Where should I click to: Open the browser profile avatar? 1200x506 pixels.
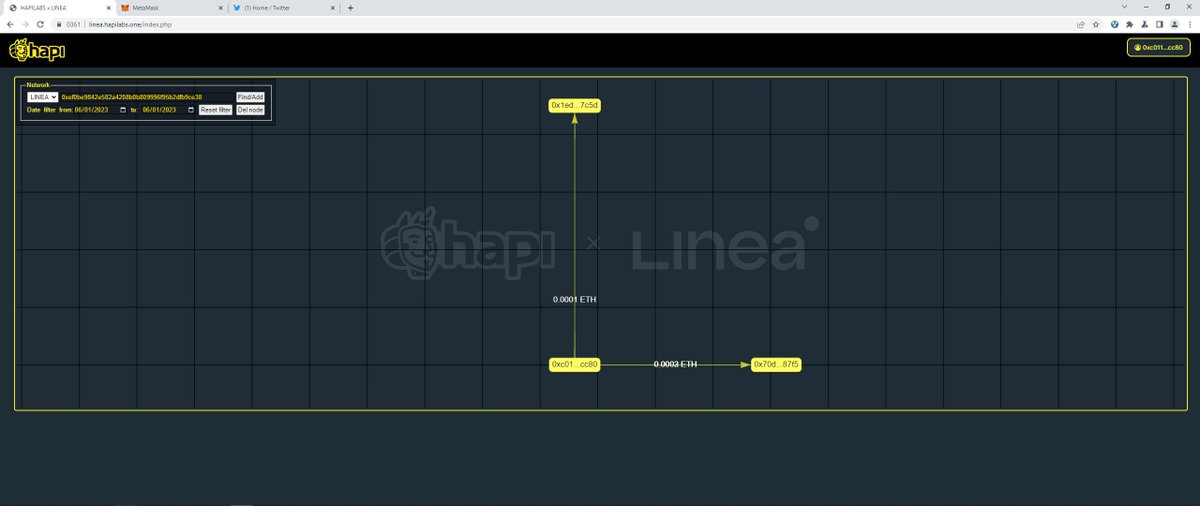click(1175, 24)
